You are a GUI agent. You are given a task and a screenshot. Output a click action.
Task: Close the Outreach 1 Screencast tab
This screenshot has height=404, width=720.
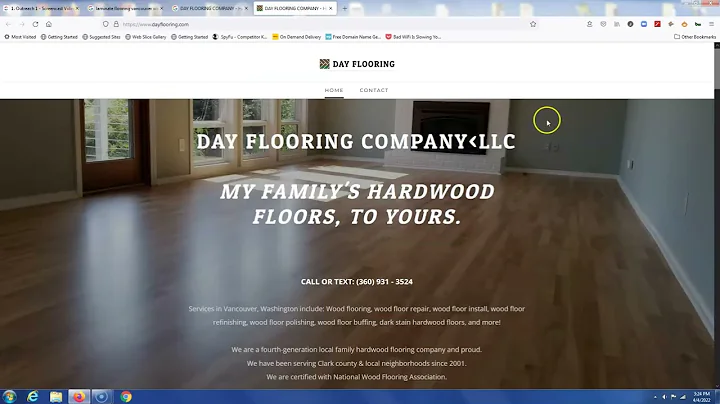(77, 8)
